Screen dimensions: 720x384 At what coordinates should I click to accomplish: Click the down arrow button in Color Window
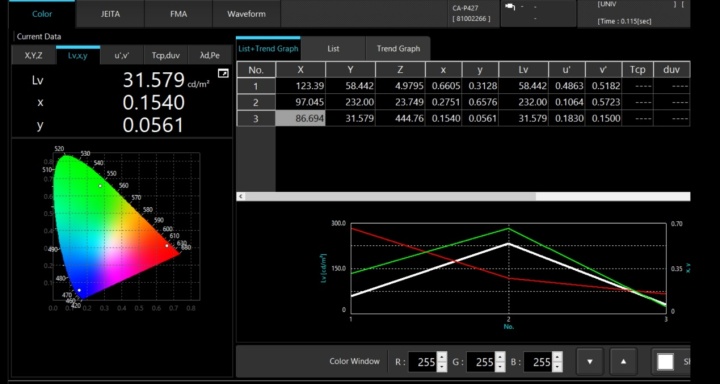[x=590, y=361]
